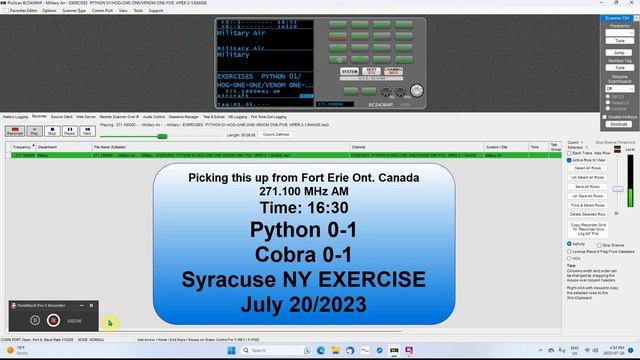Click the Copy Recorder Grid to Log file button
640x360 pixels.
tap(588, 229)
